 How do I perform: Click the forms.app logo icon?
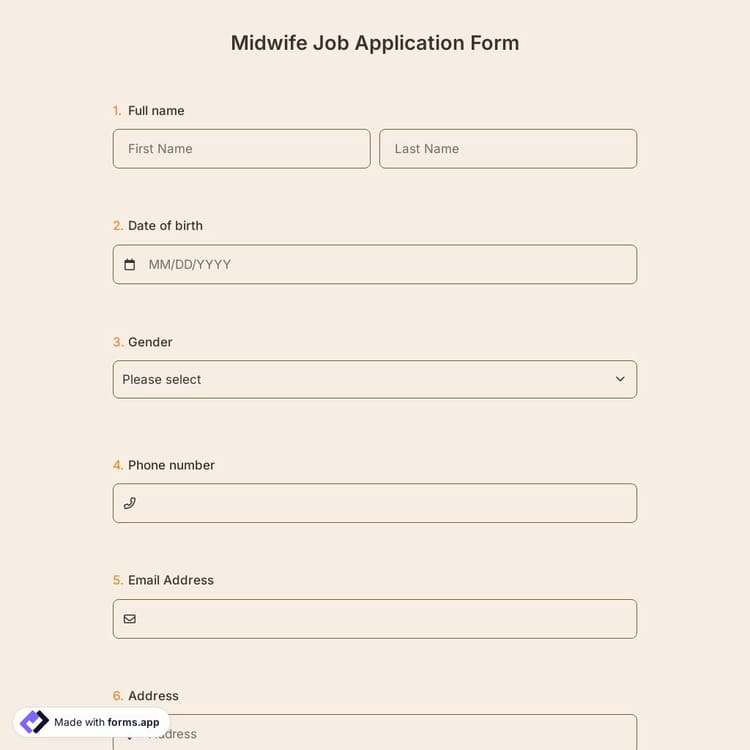pyautogui.click(x=34, y=722)
